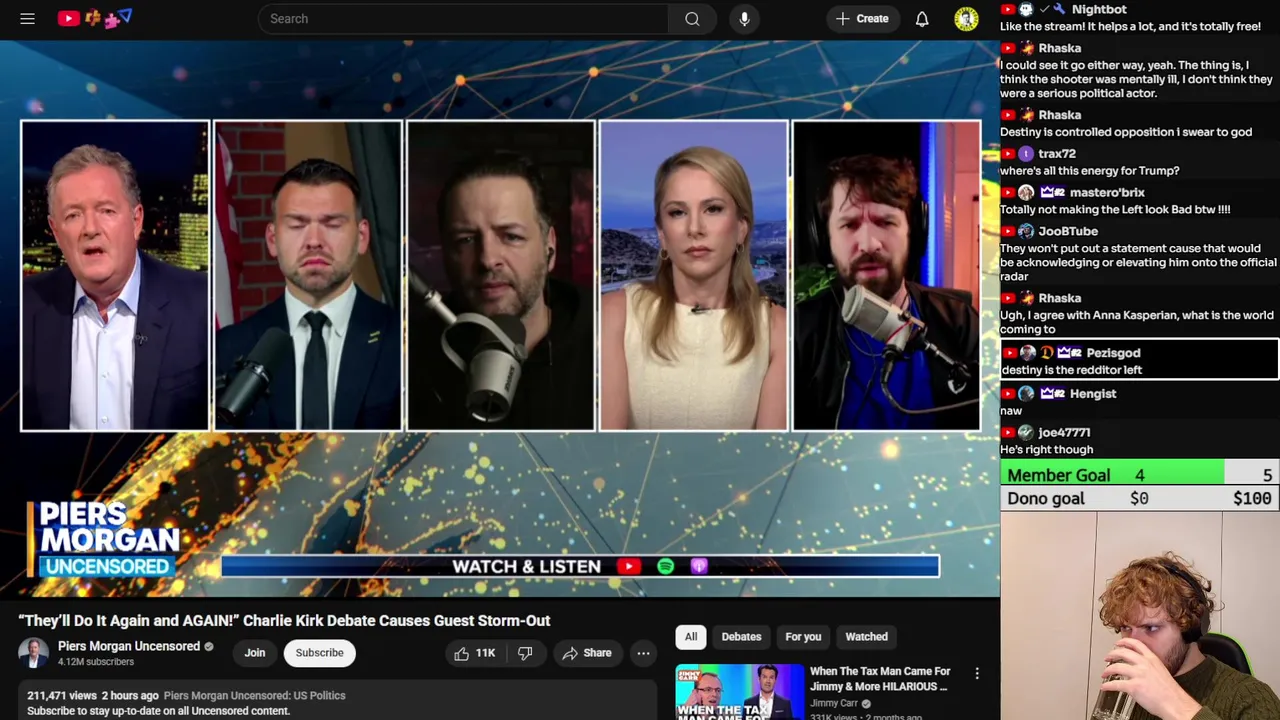Click the 4.12M subscribers count
The width and height of the screenshot is (1280, 720).
coord(96,662)
